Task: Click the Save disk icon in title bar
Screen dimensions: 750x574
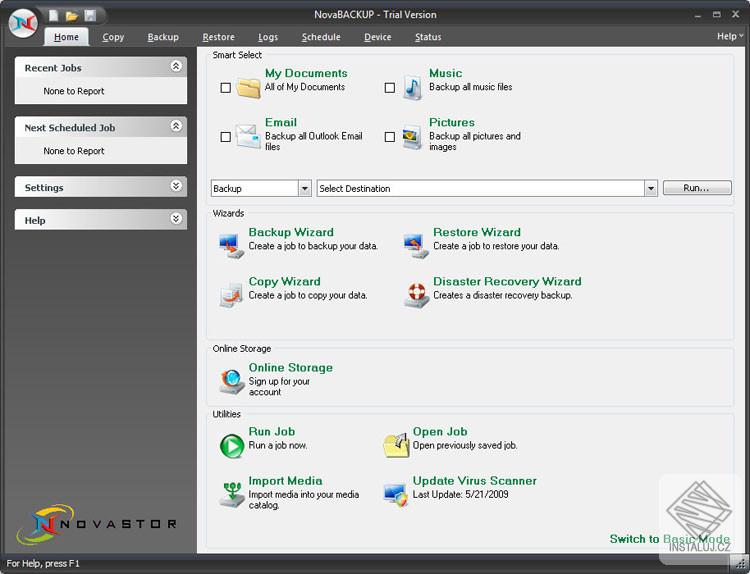Action: point(90,15)
